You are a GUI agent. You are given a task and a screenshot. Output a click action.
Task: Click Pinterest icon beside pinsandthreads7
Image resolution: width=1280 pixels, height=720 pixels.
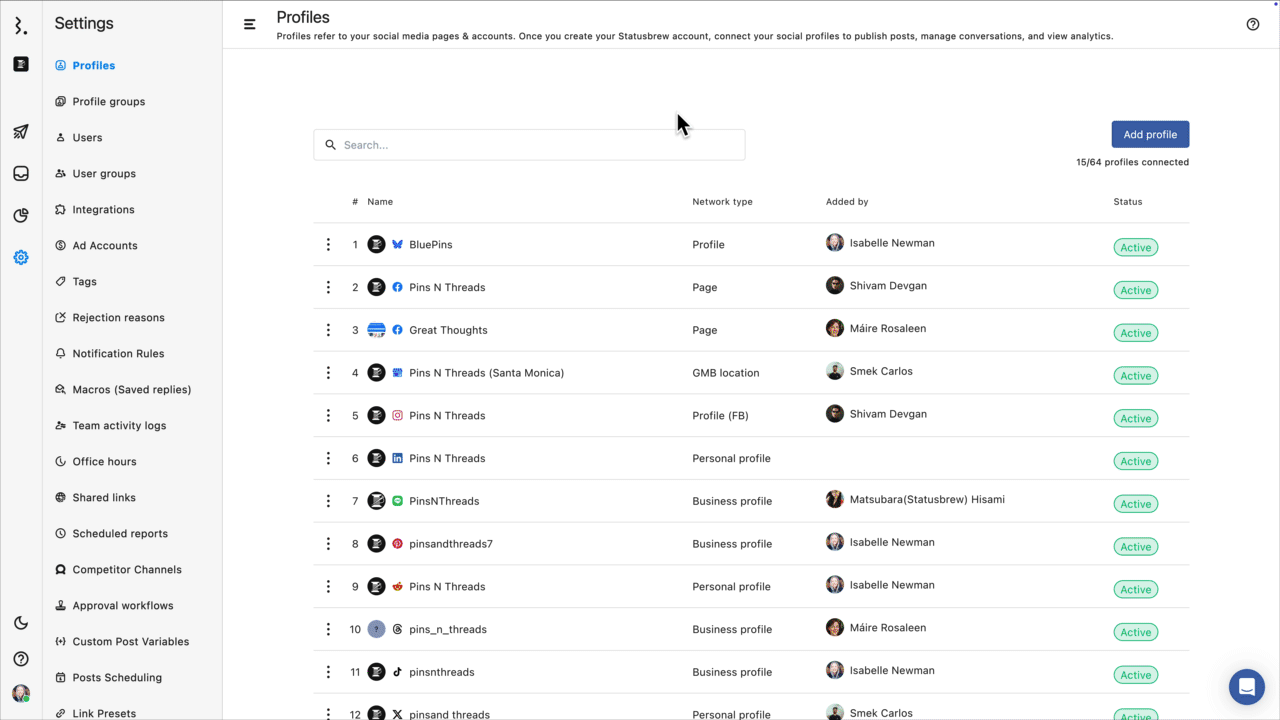click(x=397, y=544)
